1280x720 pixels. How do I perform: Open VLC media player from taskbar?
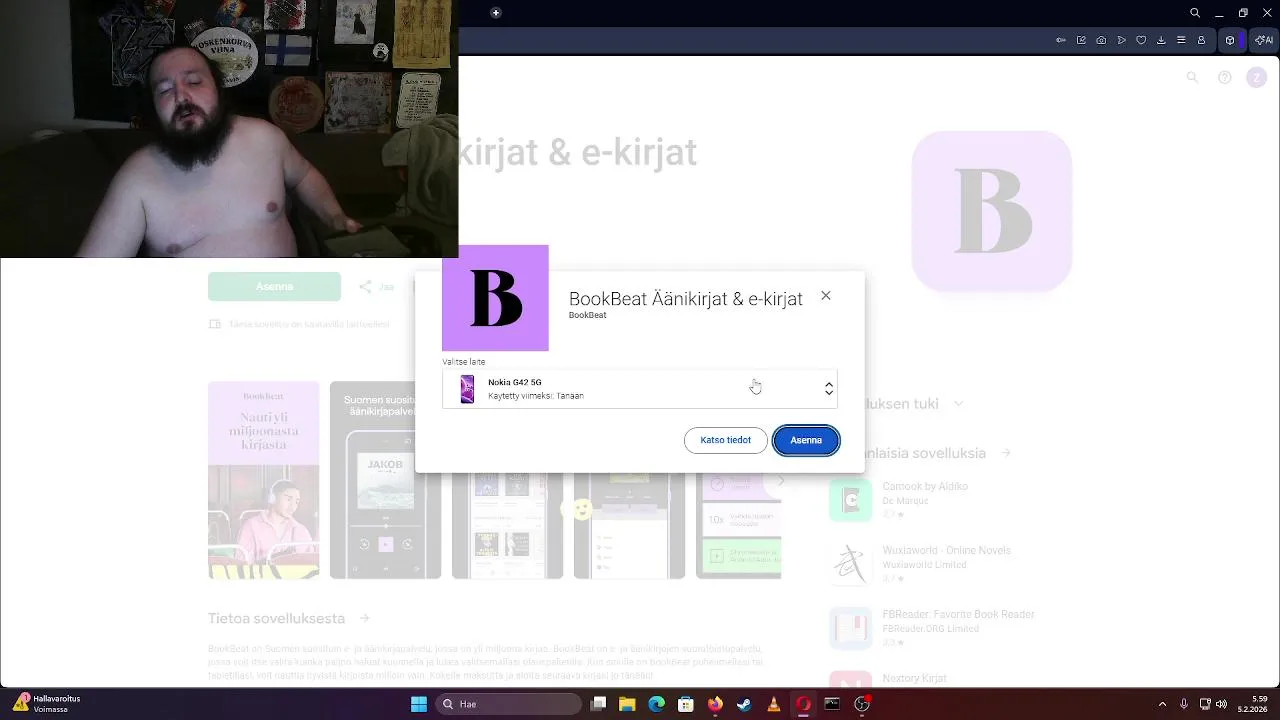click(x=773, y=704)
